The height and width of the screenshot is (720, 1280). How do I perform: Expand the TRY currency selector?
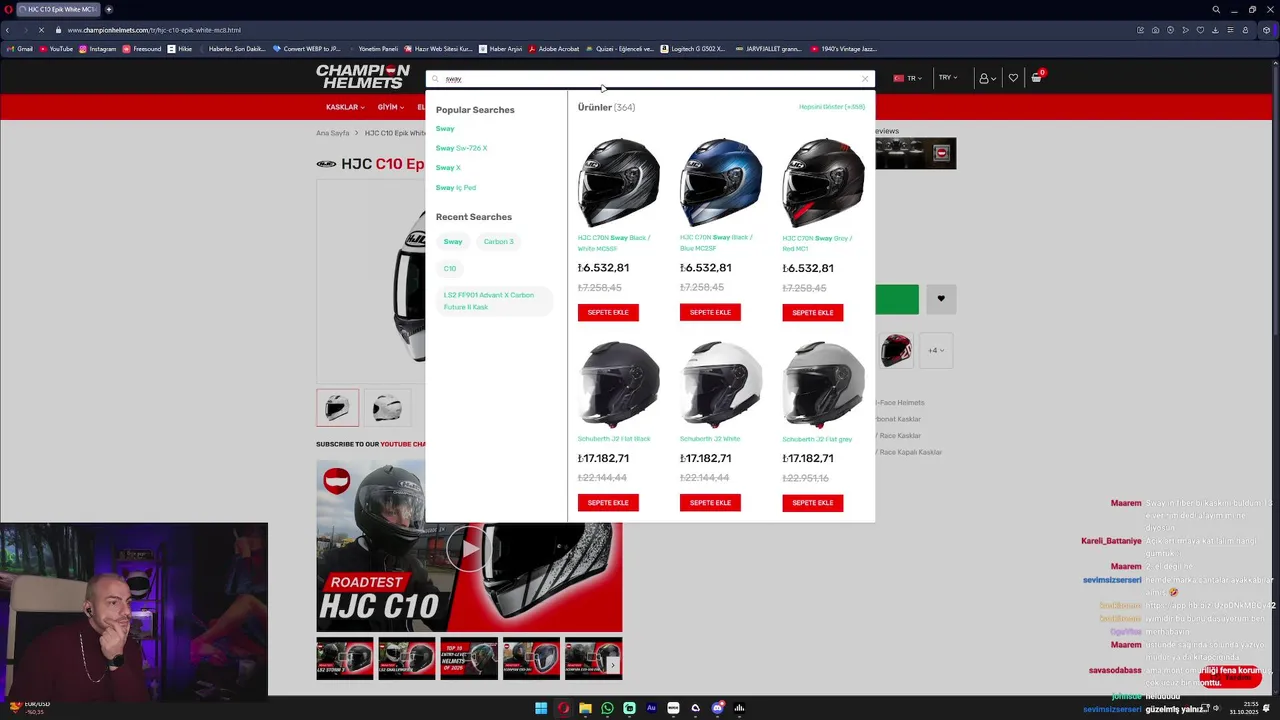(x=947, y=78)
